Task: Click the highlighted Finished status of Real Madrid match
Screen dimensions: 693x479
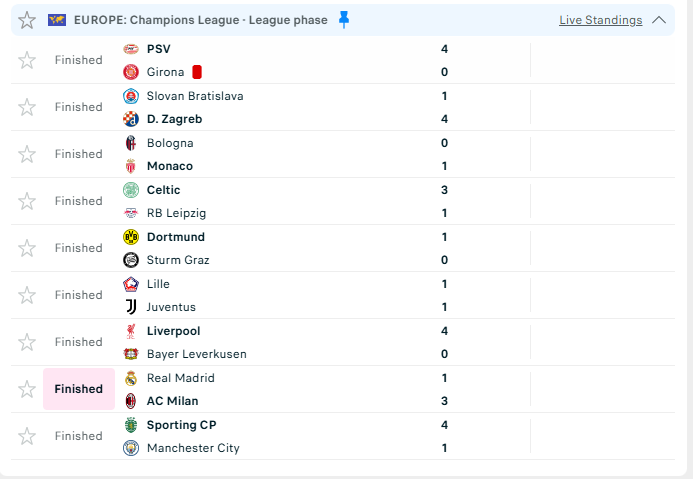Action: [79, 389]
